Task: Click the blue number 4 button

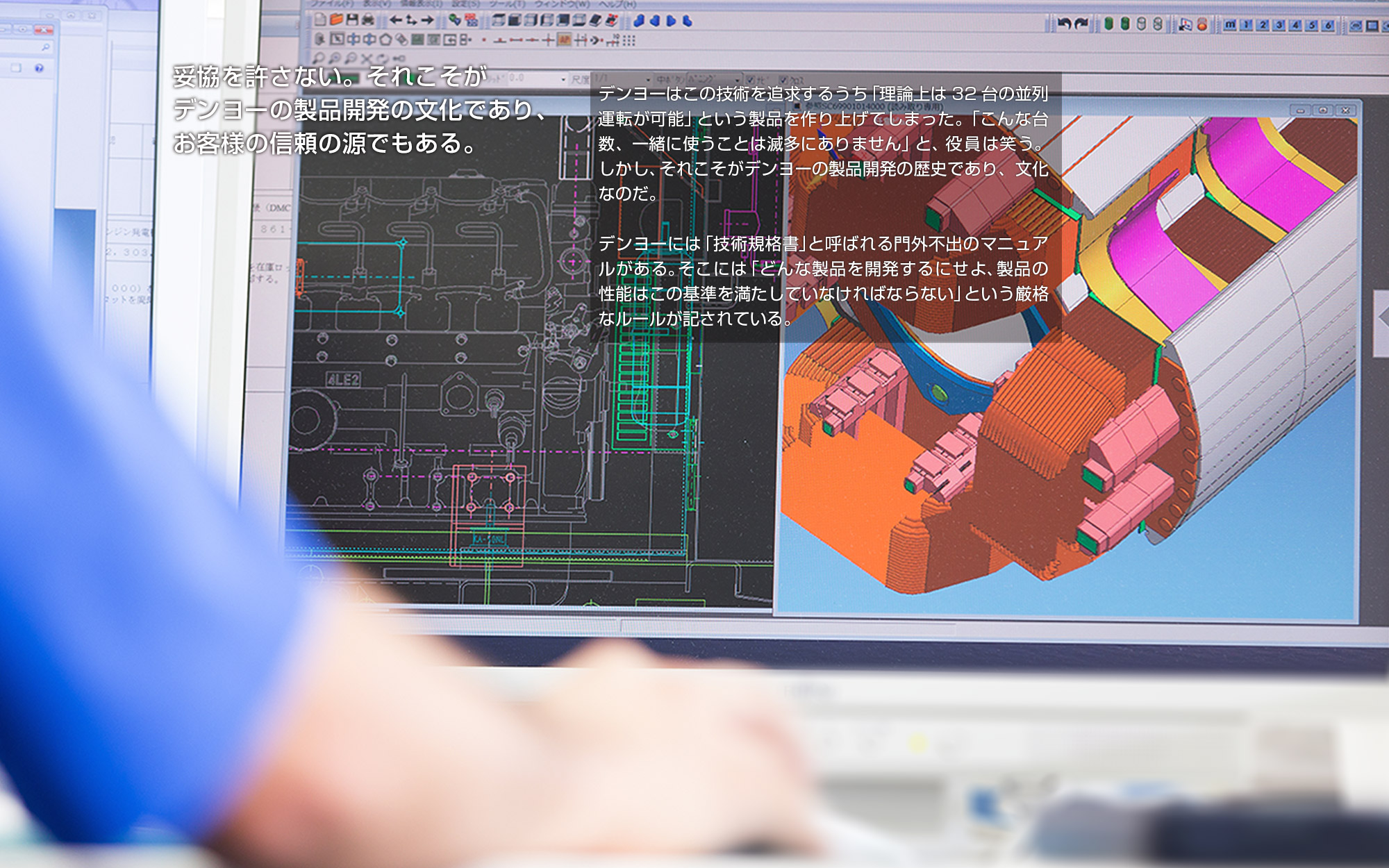Action: coord(1295,24)
